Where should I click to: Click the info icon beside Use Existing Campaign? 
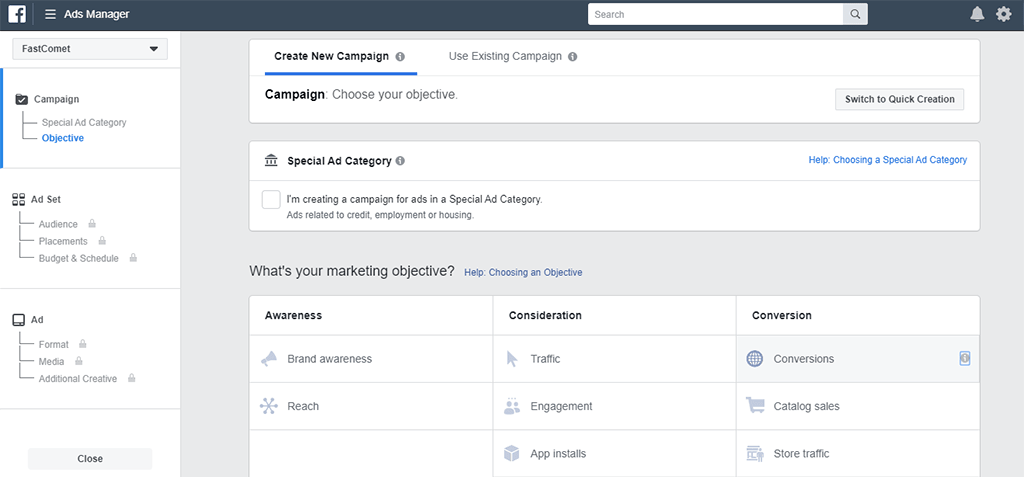click(x=573, y=57)
